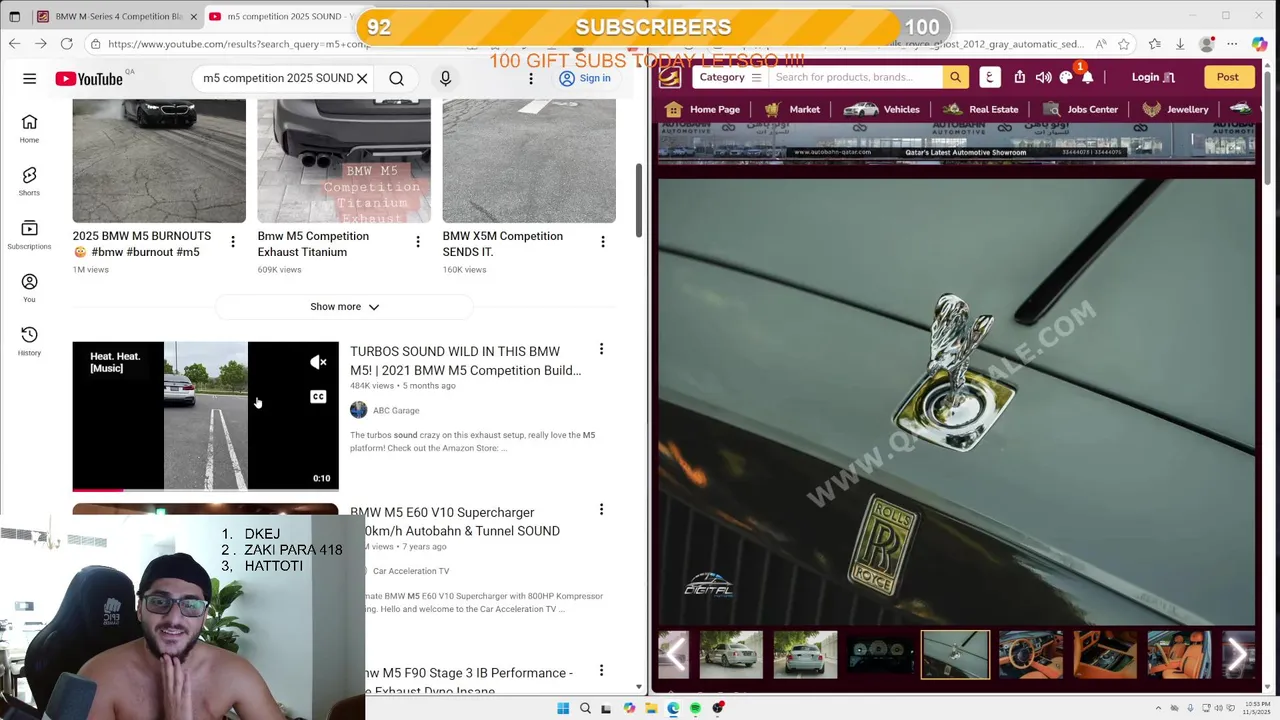This screenshot has height=720, width=1280.
Task: Unmute the video preview thumbnail
Action: 318,362
